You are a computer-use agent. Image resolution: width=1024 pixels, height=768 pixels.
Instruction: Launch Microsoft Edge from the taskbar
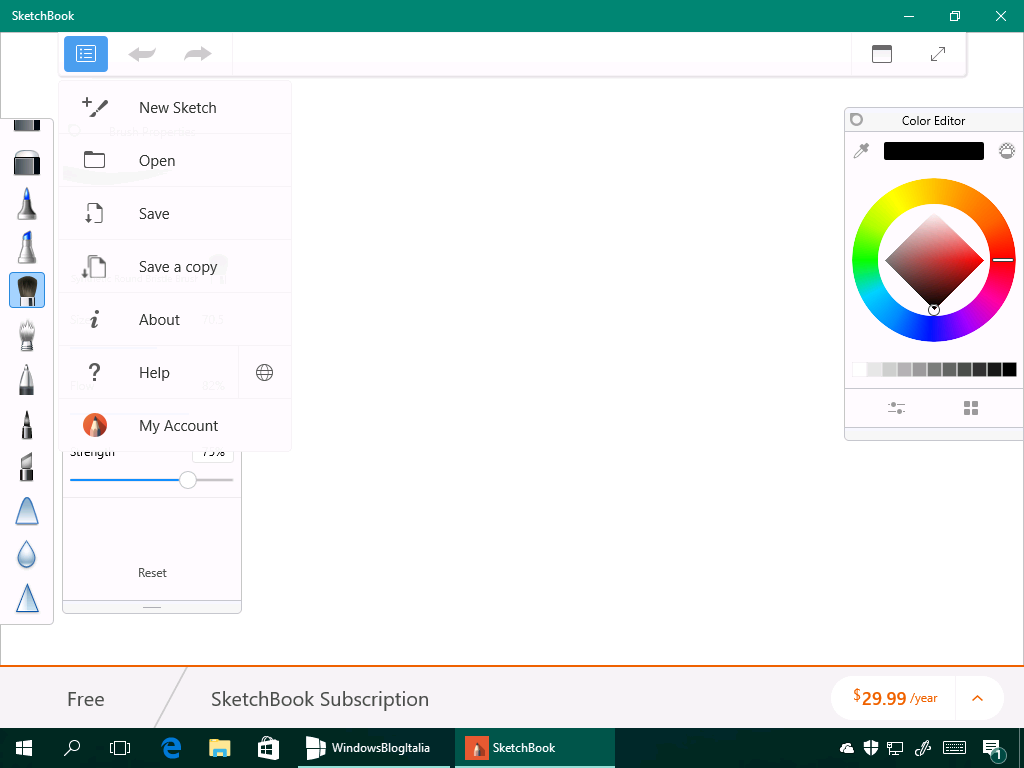tap(171, 748)
